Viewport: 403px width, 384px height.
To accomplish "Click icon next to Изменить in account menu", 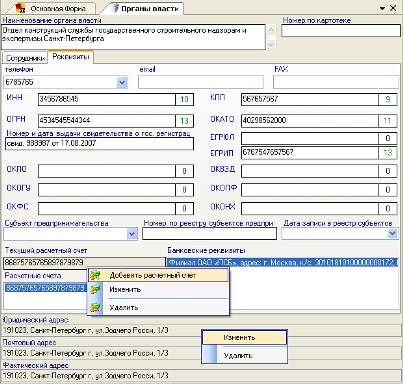I will point(95,289).
